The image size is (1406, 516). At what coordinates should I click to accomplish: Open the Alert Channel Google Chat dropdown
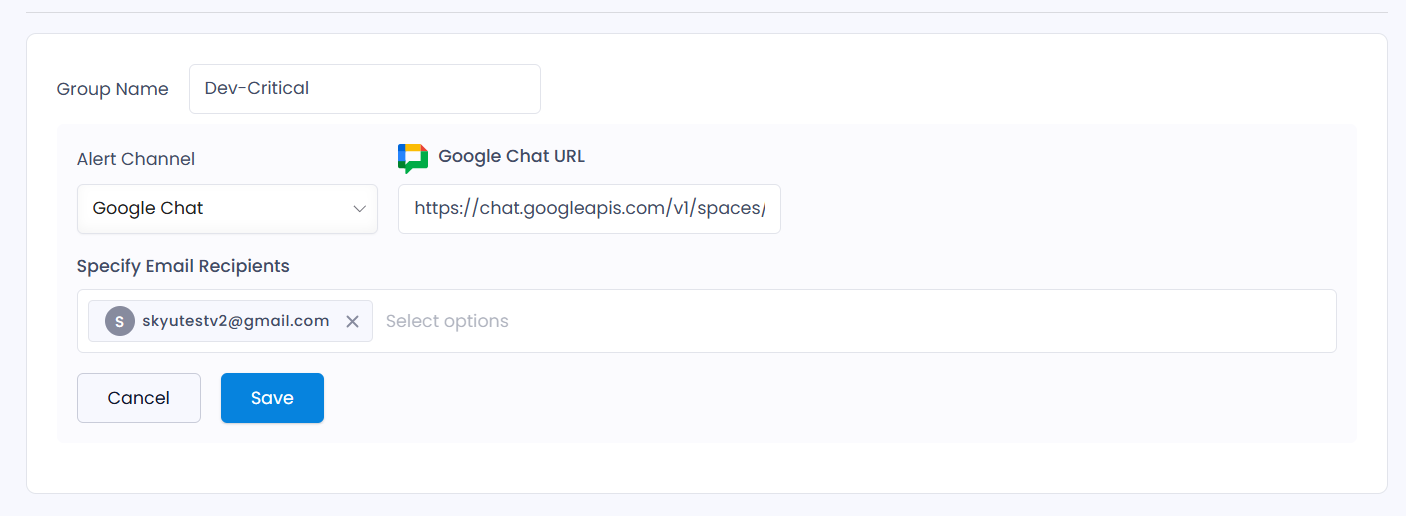coord(227,209)
